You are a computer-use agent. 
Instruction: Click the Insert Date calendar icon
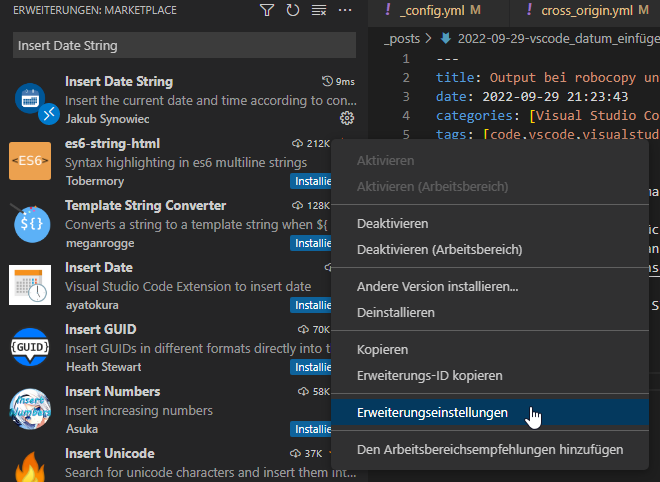point(30,285)
